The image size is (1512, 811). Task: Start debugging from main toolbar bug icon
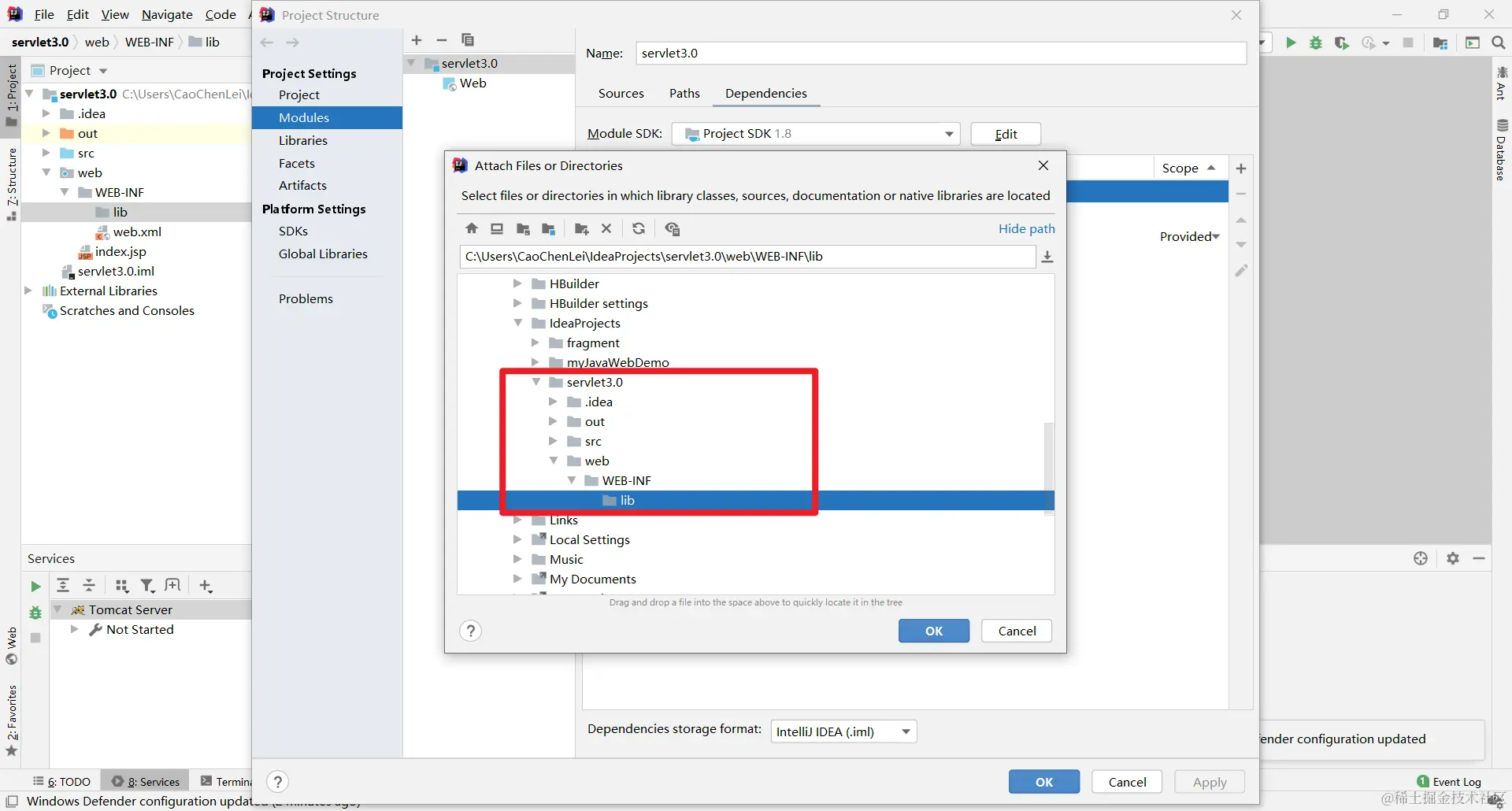(x=1316, y=43)
